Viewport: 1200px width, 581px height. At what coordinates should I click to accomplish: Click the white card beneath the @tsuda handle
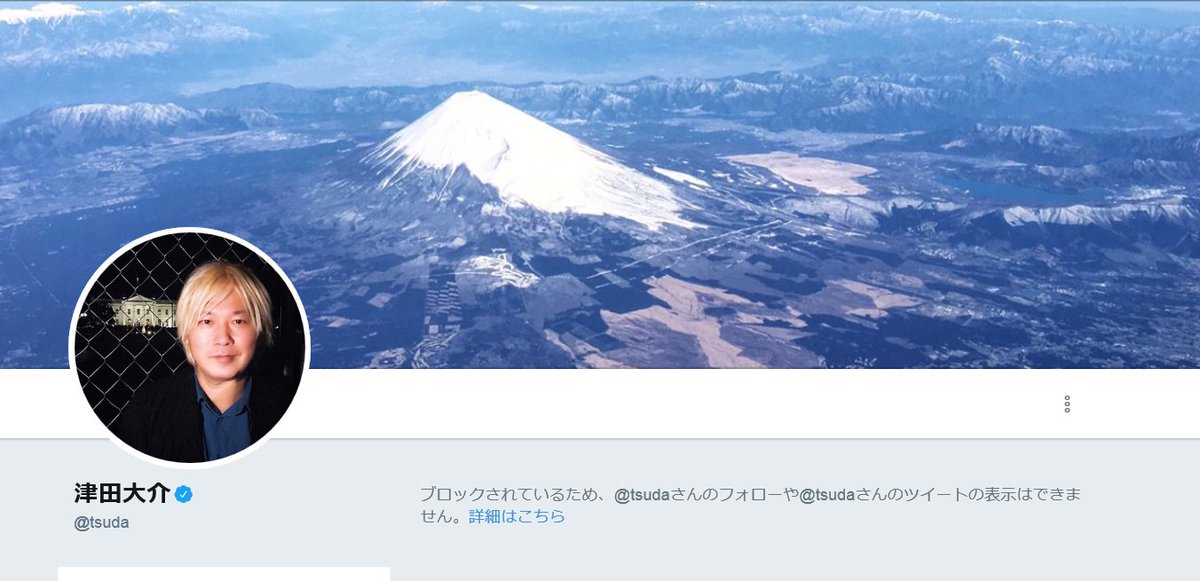[224, 574]
